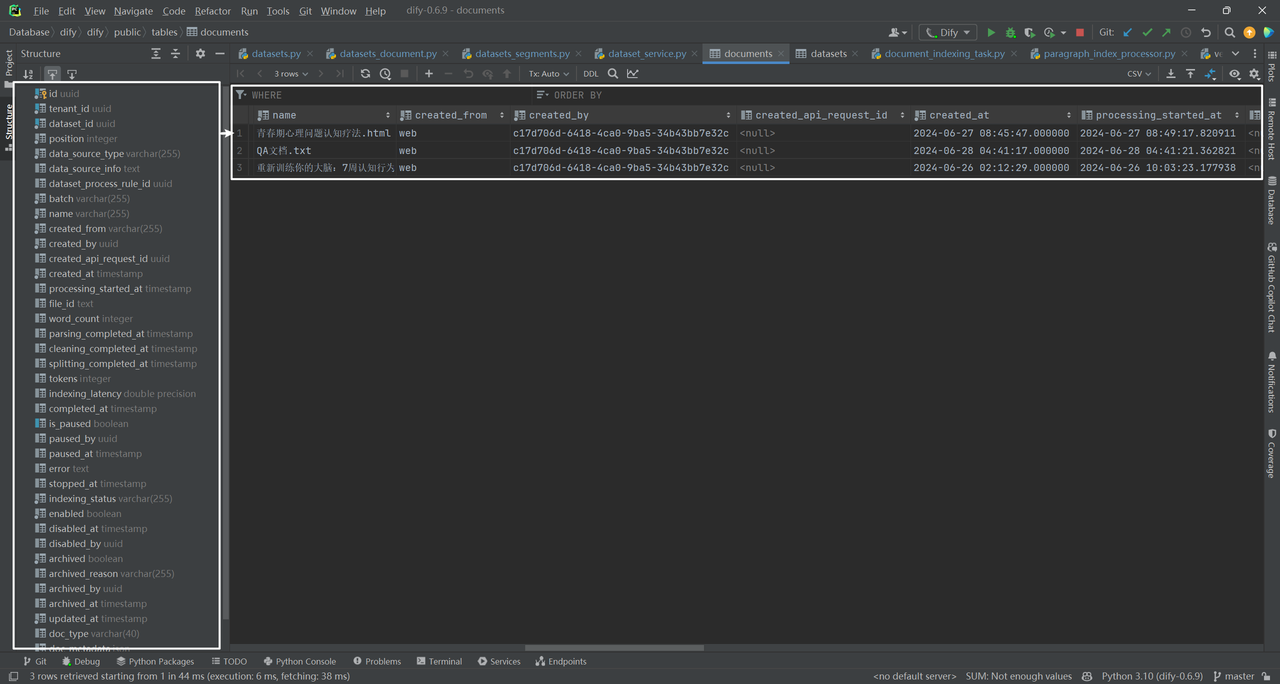Click the import data upload icon

point(1190,74)
